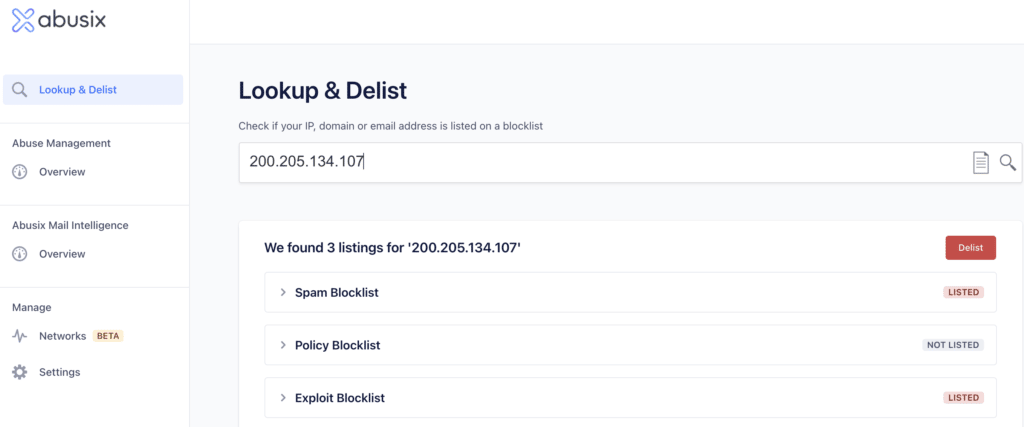Click the search magnifier in lookup box
This screenshot has height=427, width=1024.
[1008, 163]
